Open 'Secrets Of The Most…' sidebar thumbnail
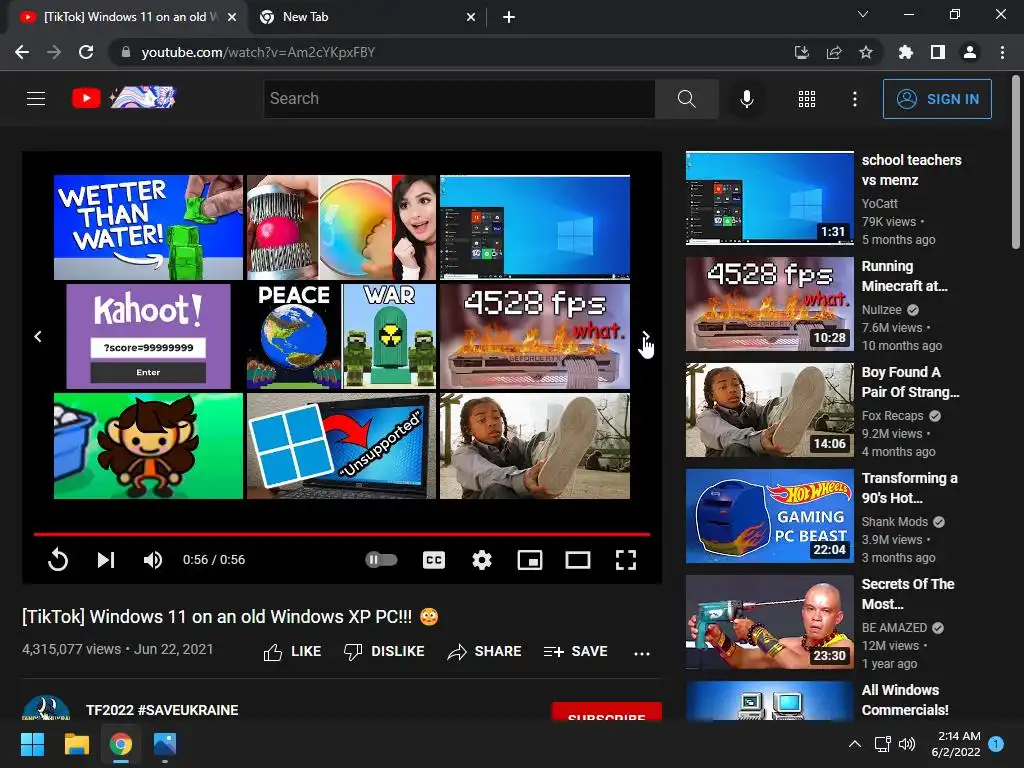Image resolution: width=1024 pixels, height=768 pixels. (x=769, y=622)
